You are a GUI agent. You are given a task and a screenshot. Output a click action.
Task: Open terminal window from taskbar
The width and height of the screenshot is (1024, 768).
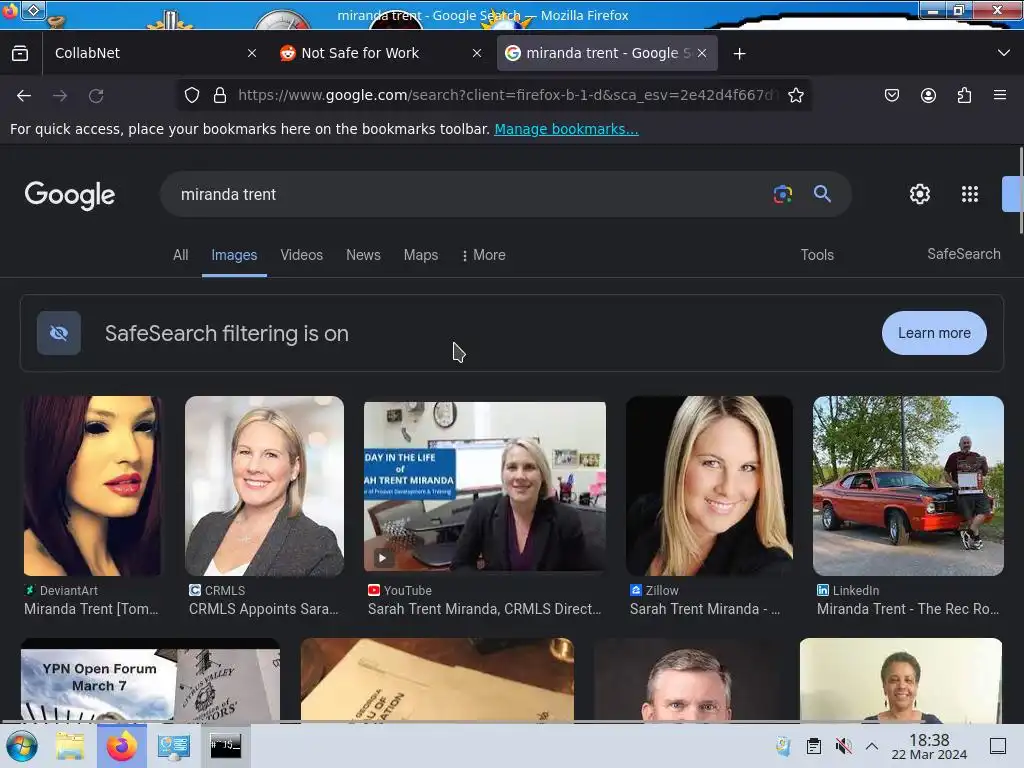[x=225, y=746]
